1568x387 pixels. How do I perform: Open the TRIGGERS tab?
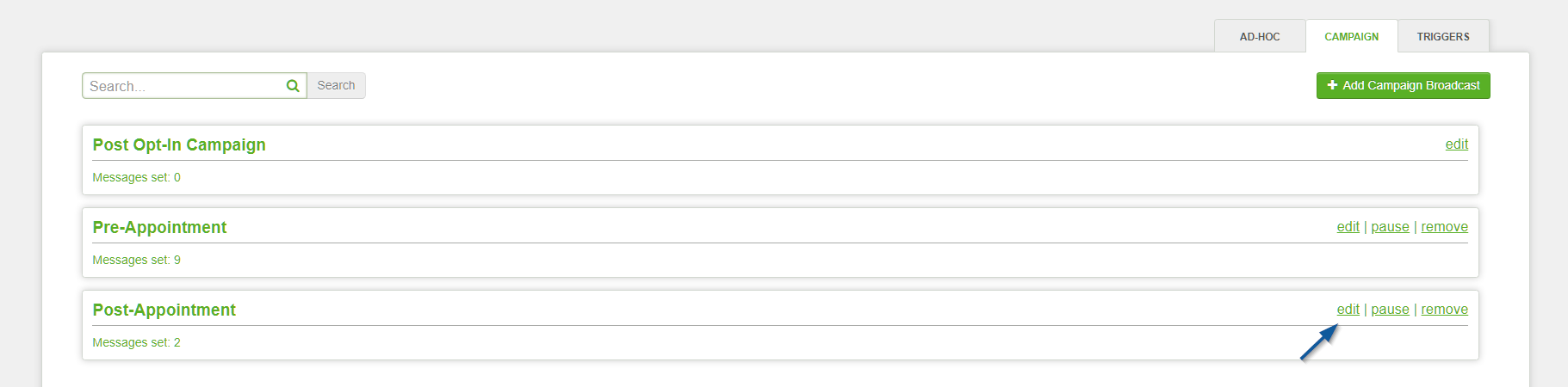(x=1443, y=36)
